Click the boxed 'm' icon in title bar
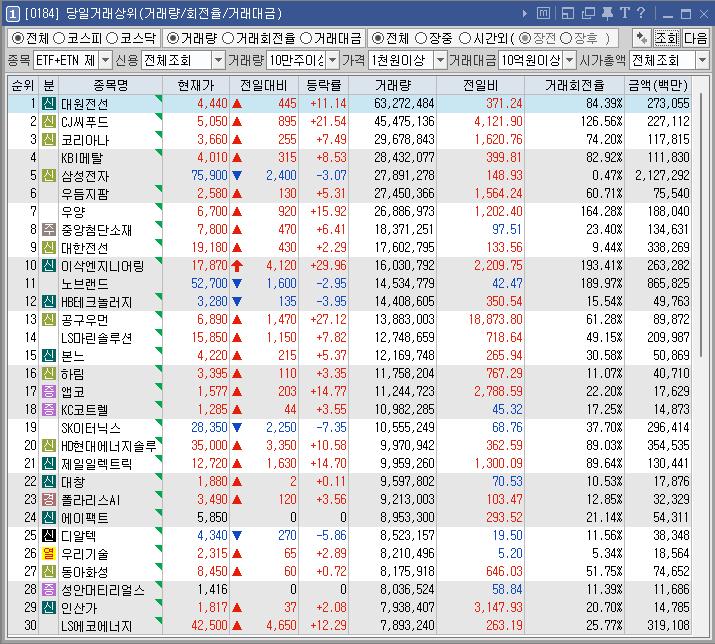Screen dimensions: 715x644 (543, 13)
